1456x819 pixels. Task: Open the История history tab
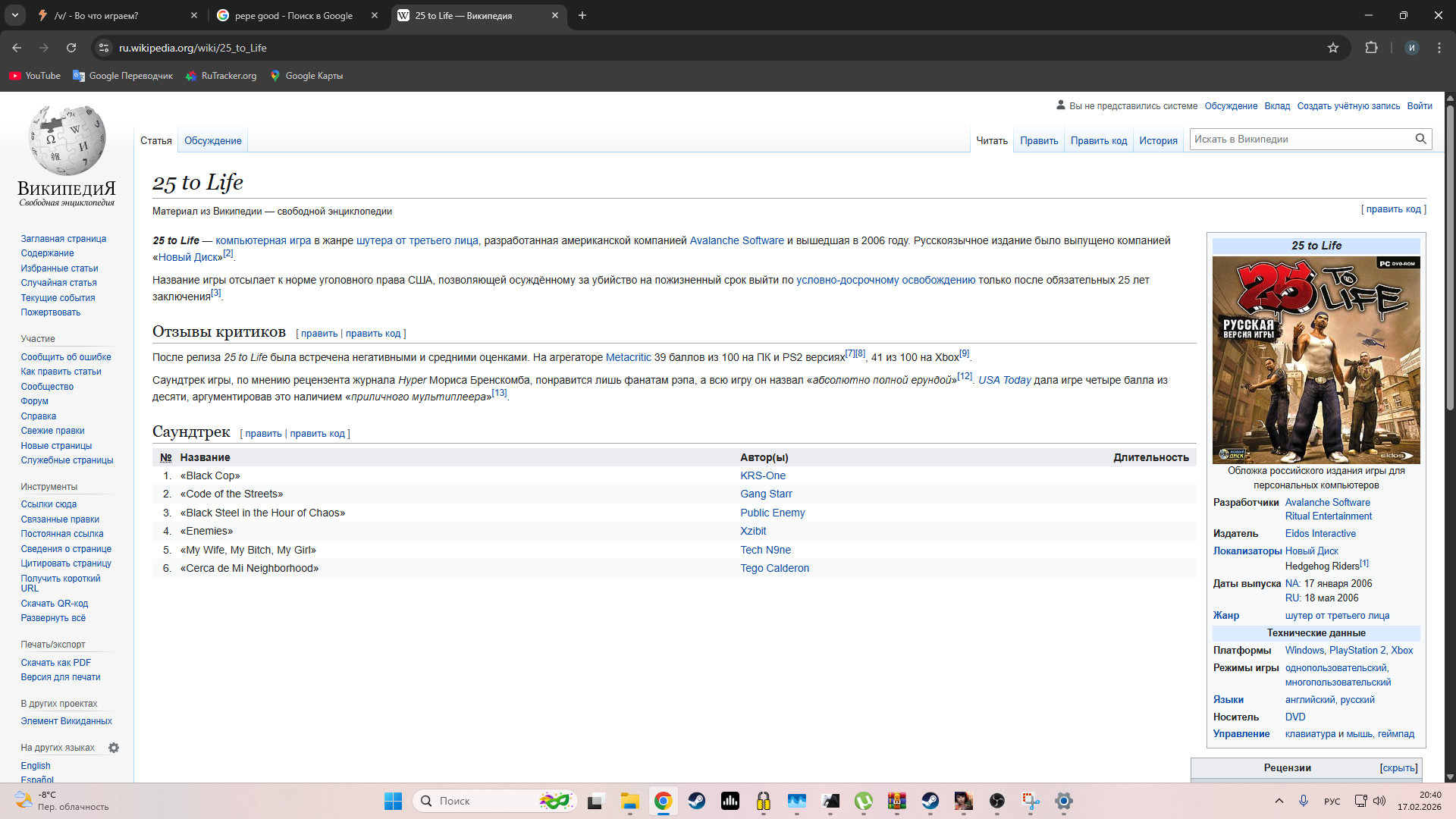(x=1158, y=141)
